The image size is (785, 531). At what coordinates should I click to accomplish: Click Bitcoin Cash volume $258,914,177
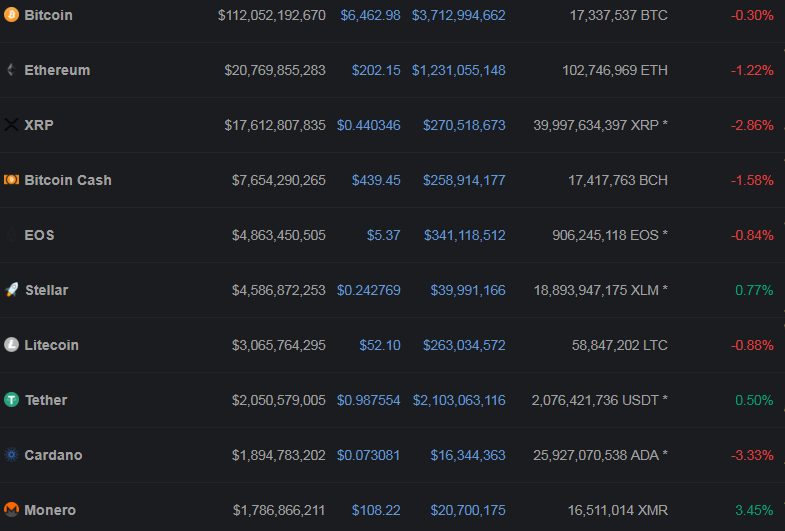point(464,181)
